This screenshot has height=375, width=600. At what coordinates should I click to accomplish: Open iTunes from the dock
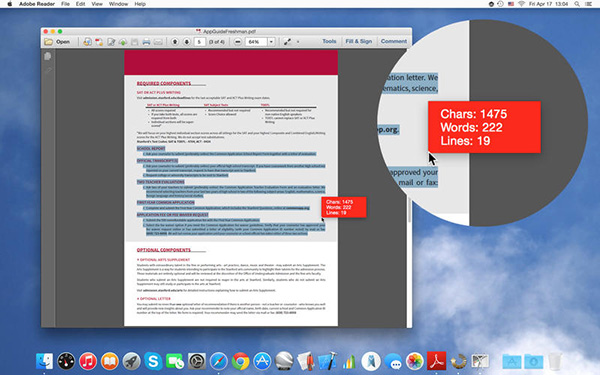[88, 361]
